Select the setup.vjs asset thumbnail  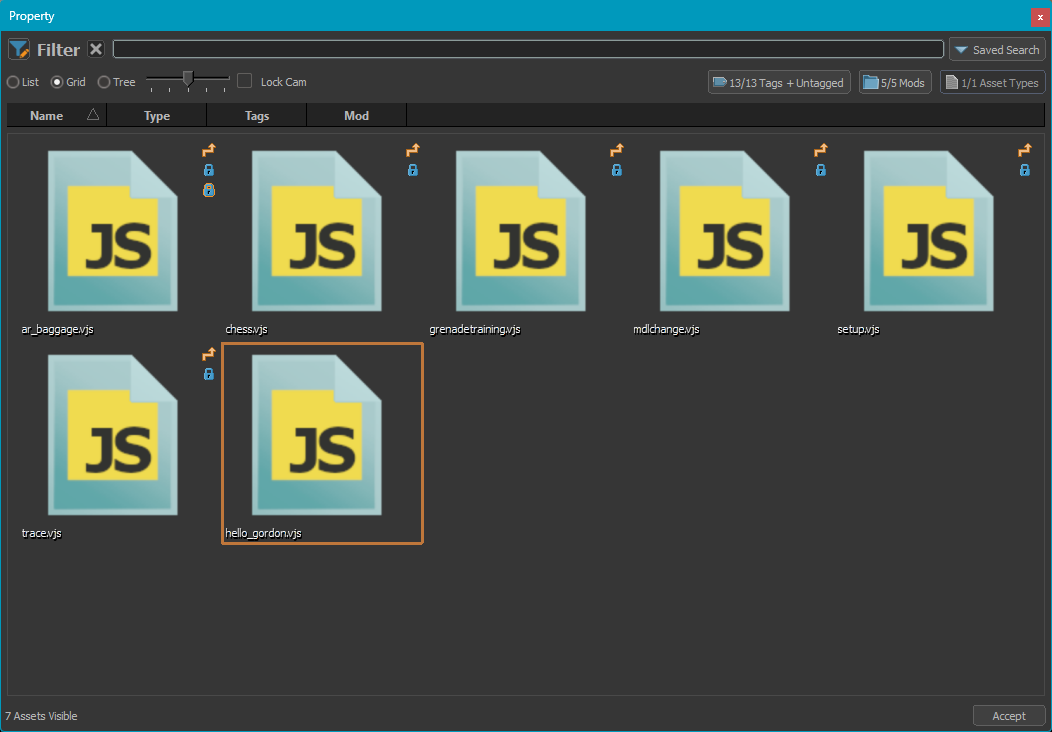point(927,232)
